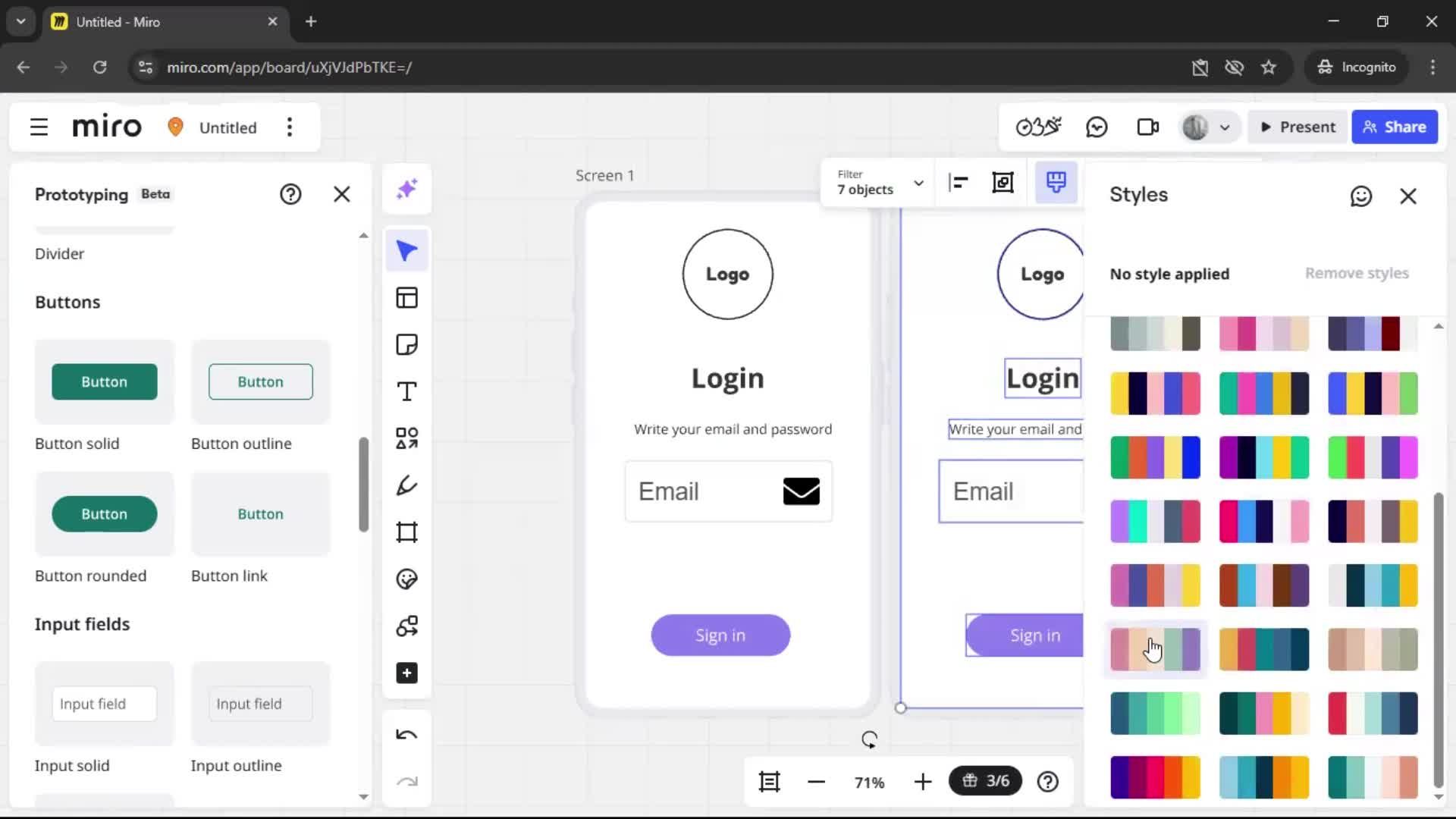
Task: Undo the last action
Action: (407, 735)
